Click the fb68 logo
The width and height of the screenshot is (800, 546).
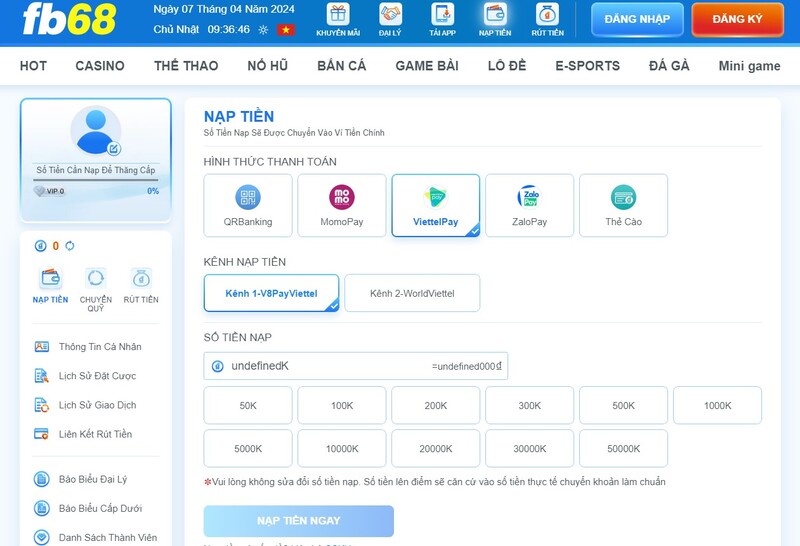pos(69,19)
